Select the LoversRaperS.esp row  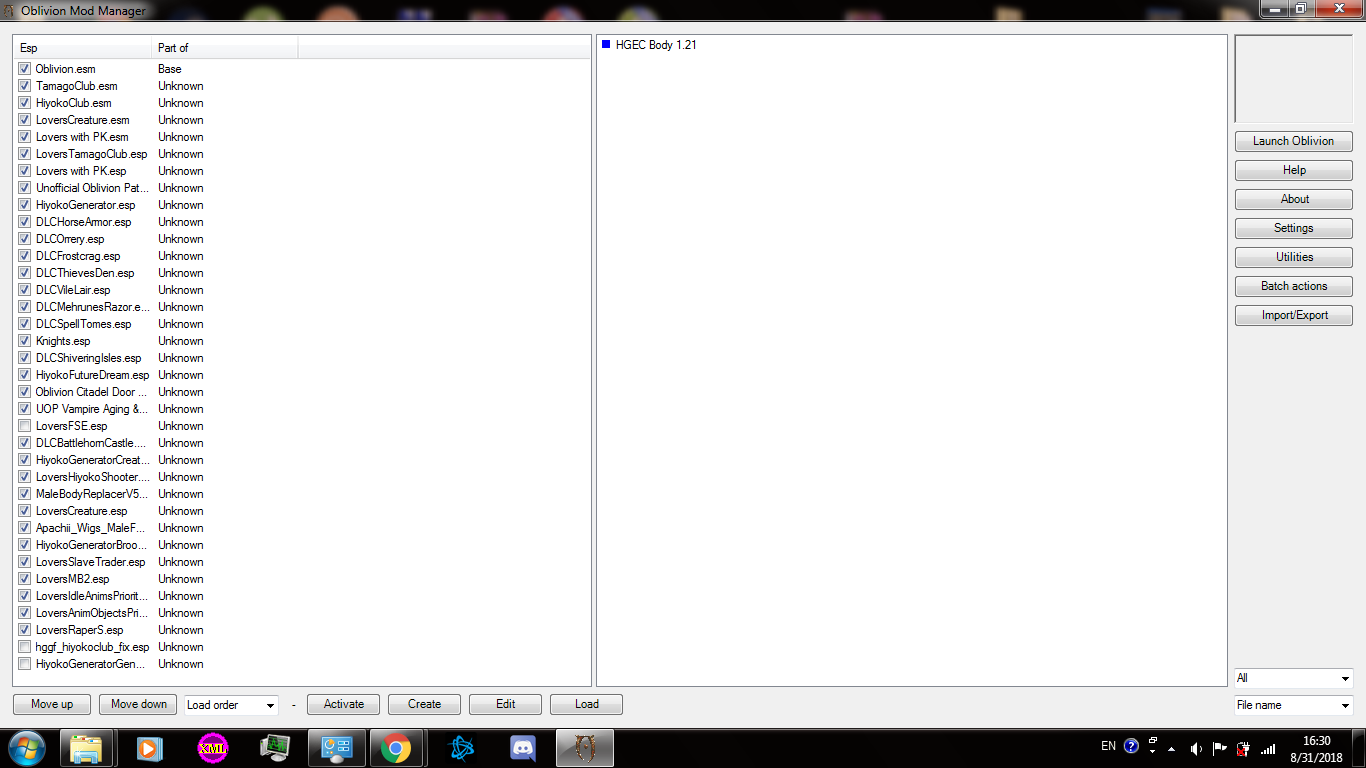click(x=79, y=630)
